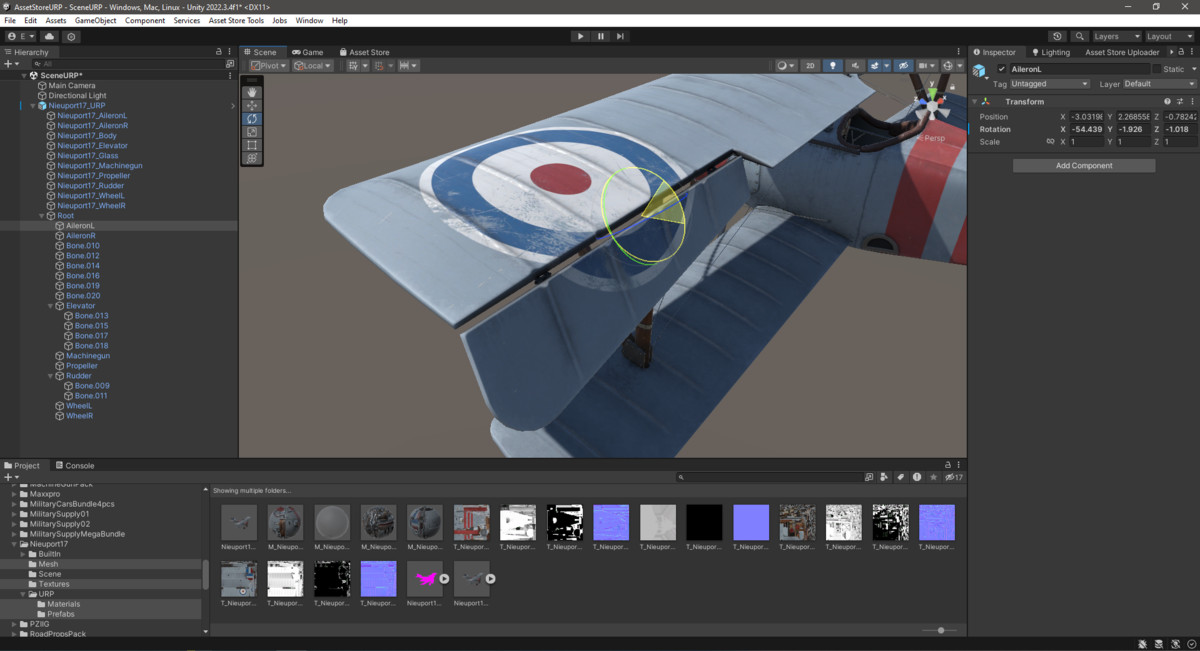Toggle 2D view mode in the Scene toolbar

click(810, 65)
